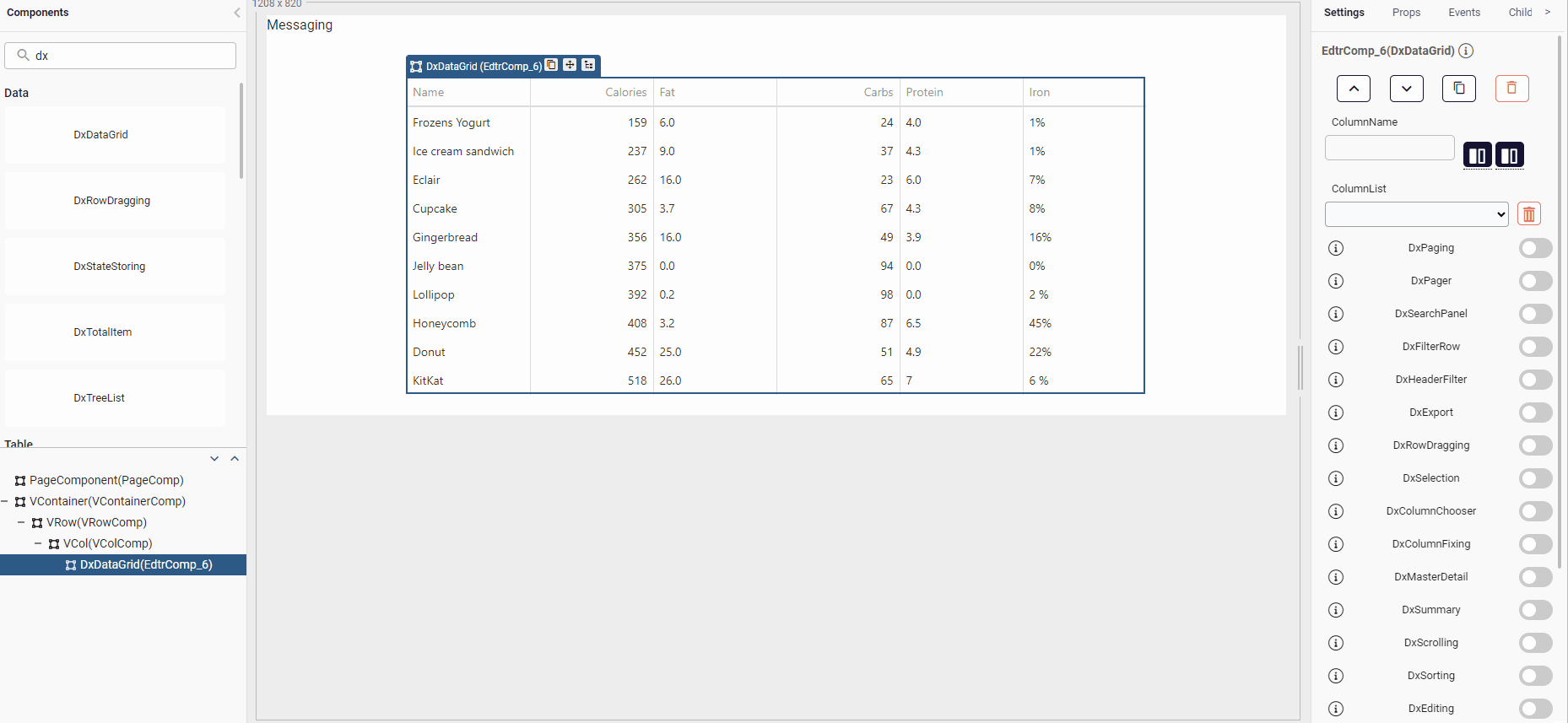Pick the DxDataGrid component from the Data list

[x=115, y=135]
